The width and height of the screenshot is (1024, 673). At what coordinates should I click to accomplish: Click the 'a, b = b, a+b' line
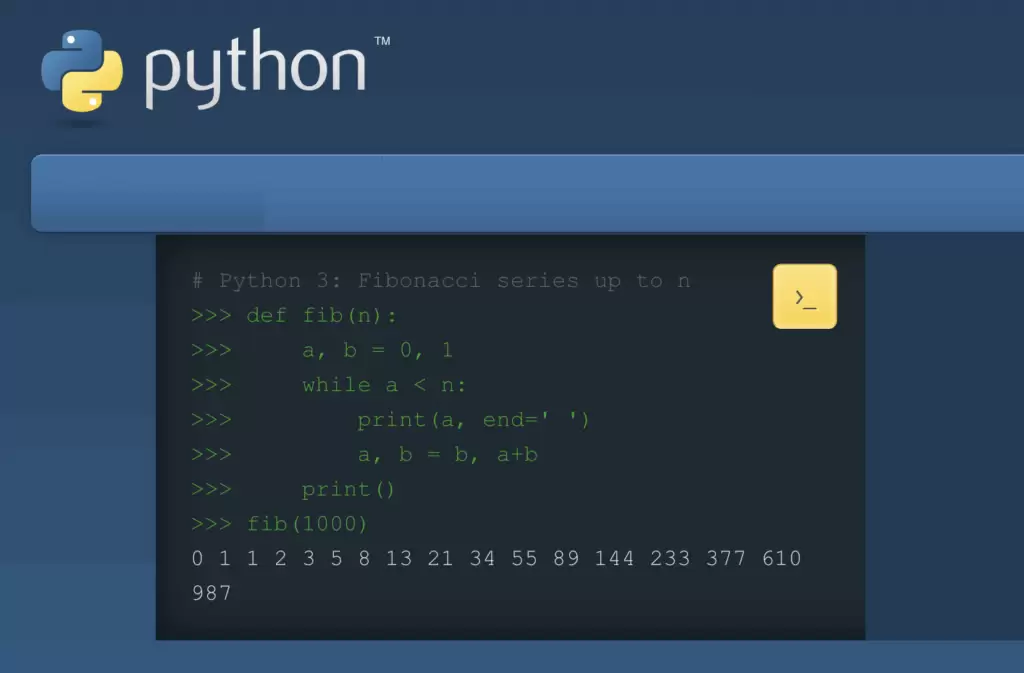point(447,455)
